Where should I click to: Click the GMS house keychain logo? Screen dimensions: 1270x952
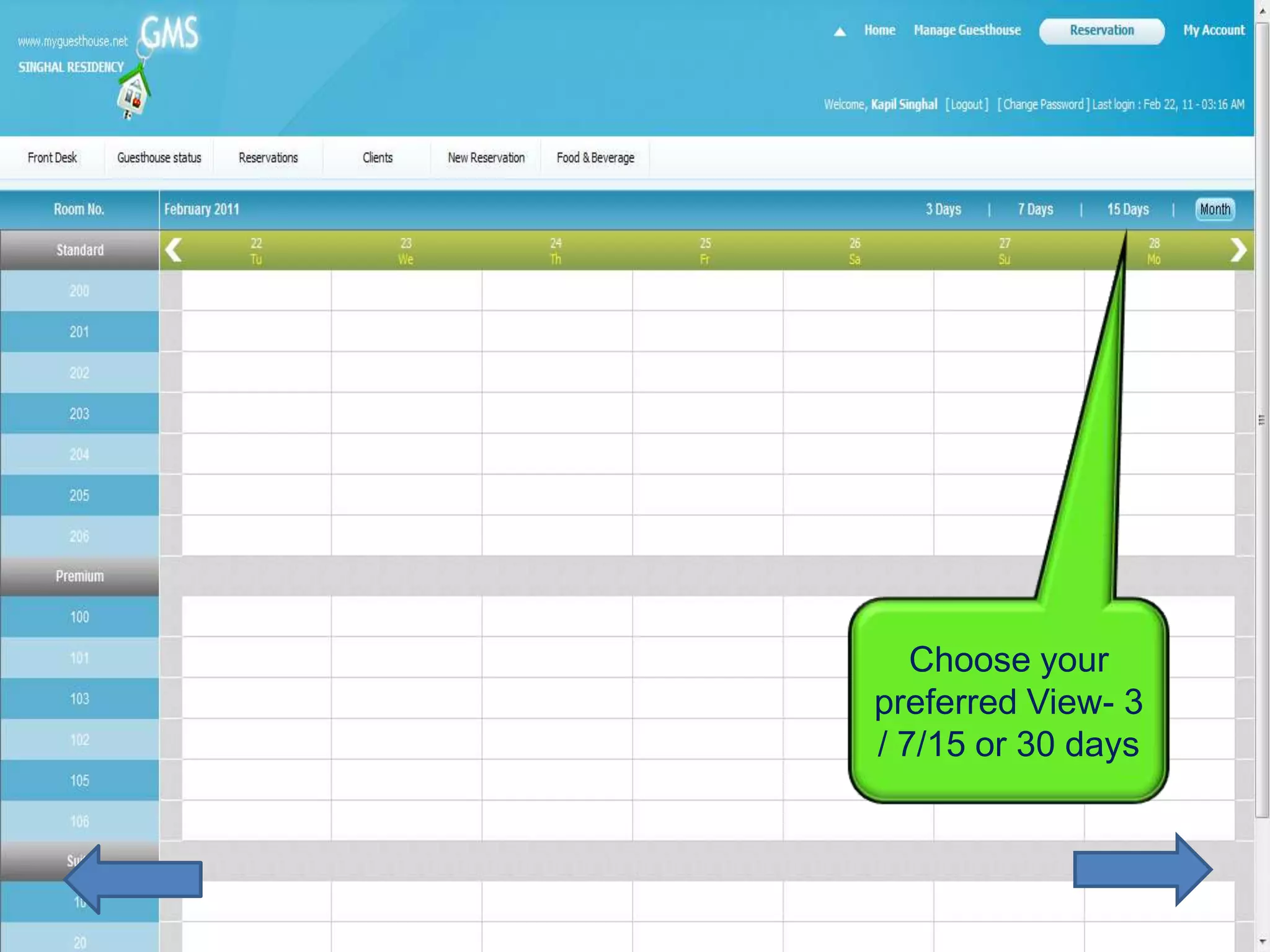134,93
